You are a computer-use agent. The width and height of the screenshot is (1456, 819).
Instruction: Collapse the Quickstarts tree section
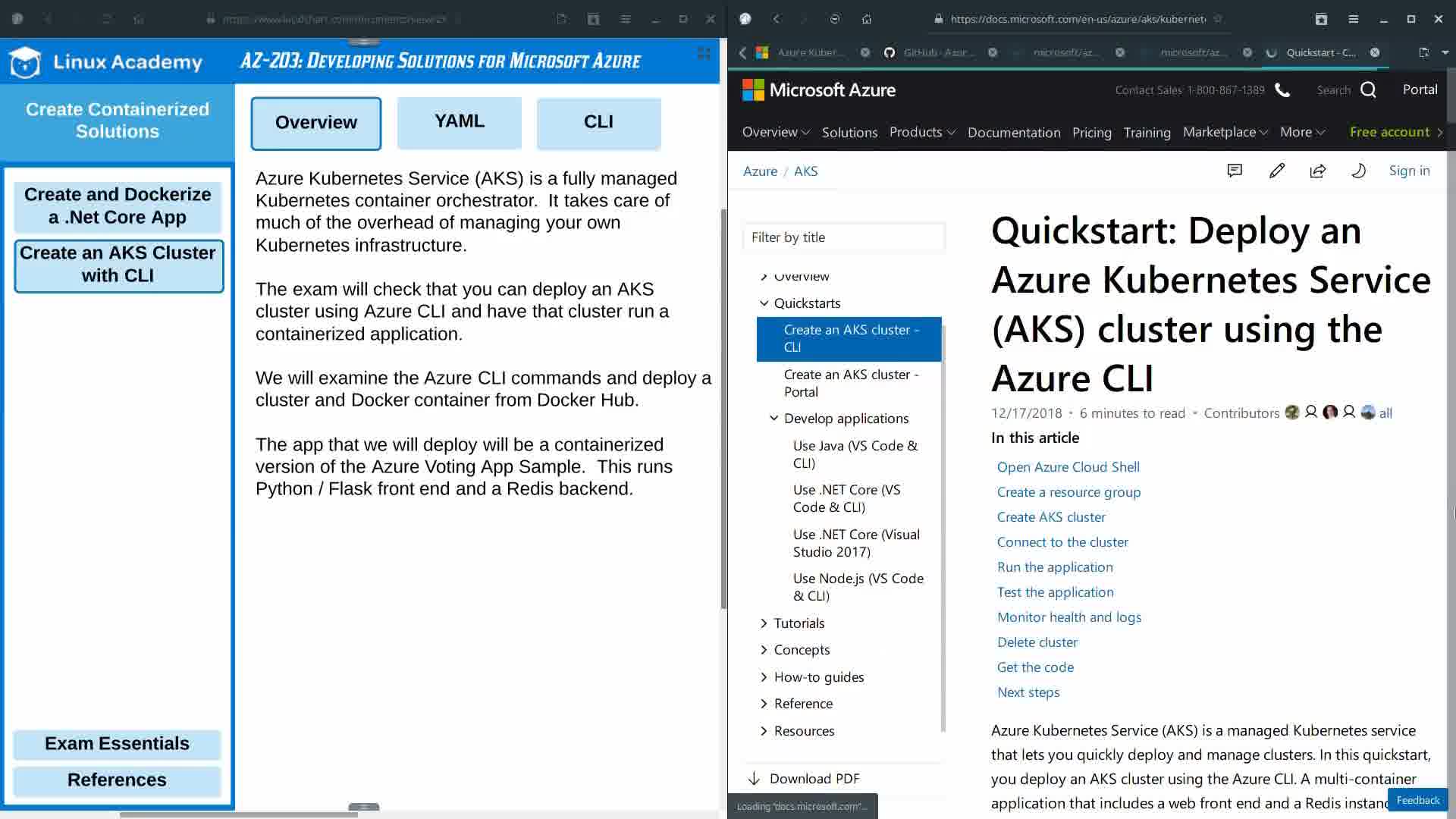764,303
